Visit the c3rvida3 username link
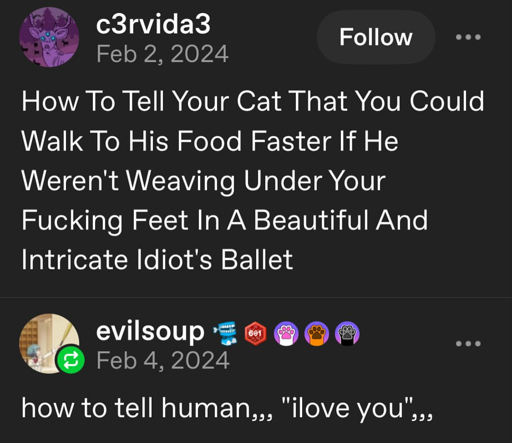512x443 pixels. 153,24
